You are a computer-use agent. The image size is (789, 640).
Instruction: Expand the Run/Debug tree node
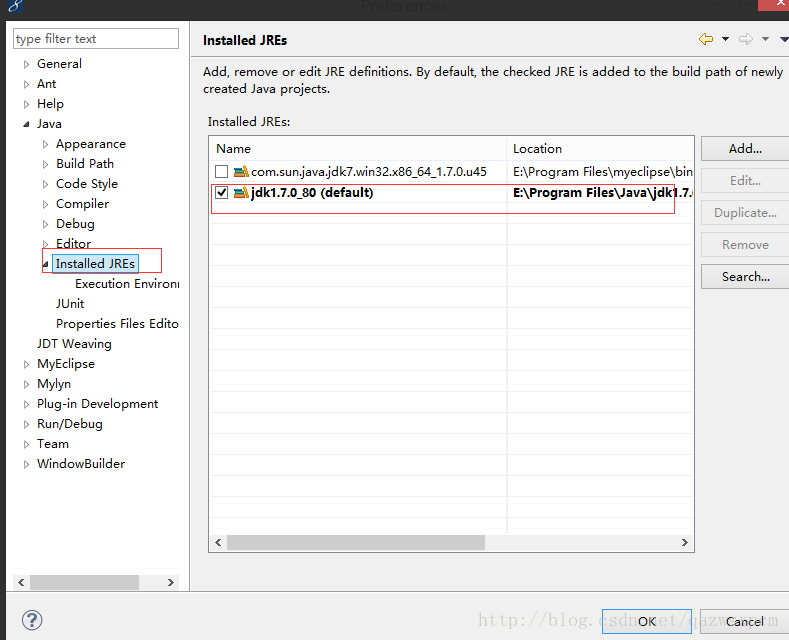pyautogui.click(x=27, y=425)
